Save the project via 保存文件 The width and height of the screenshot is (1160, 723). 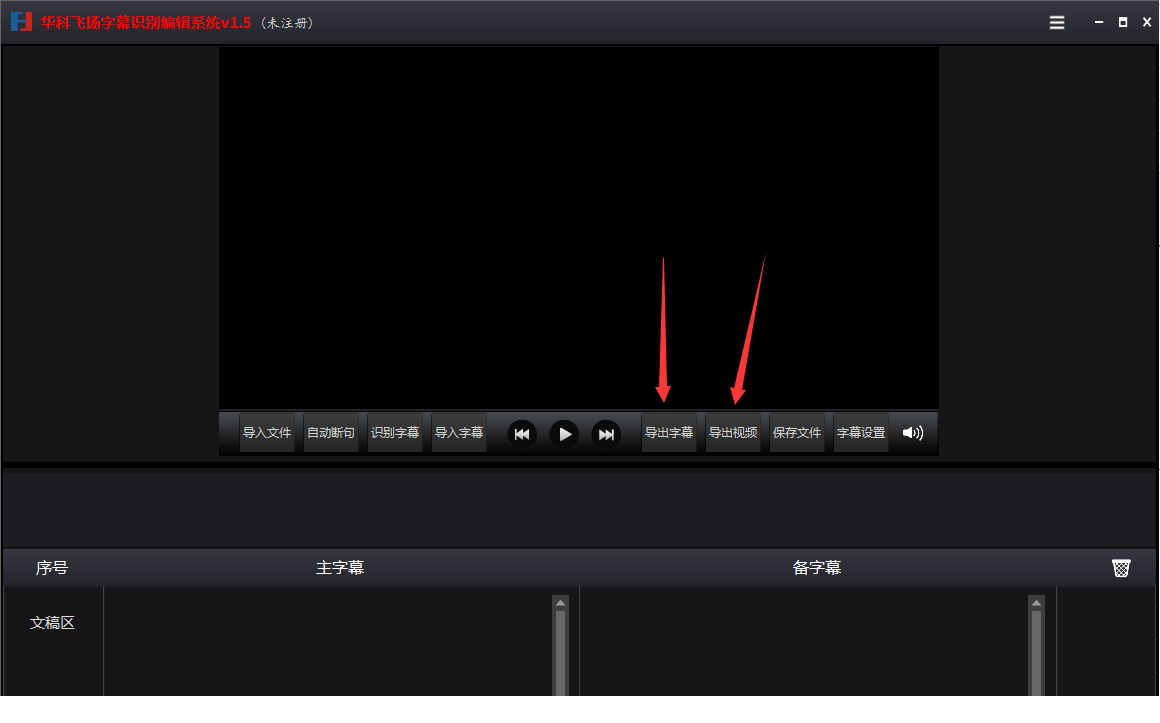click(x=798, y=433)
